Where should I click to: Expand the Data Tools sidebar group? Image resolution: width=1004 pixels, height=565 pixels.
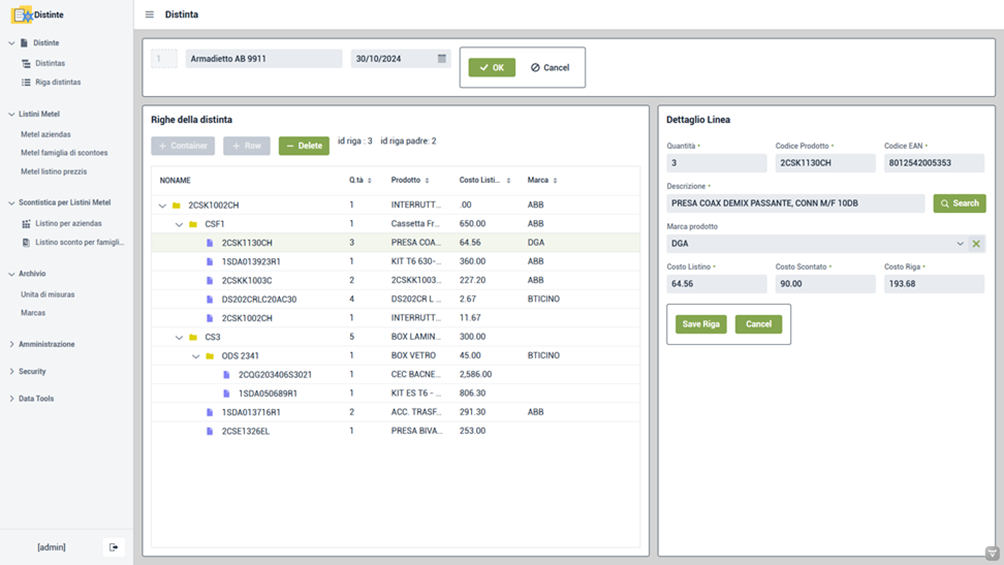click(12, 398)
